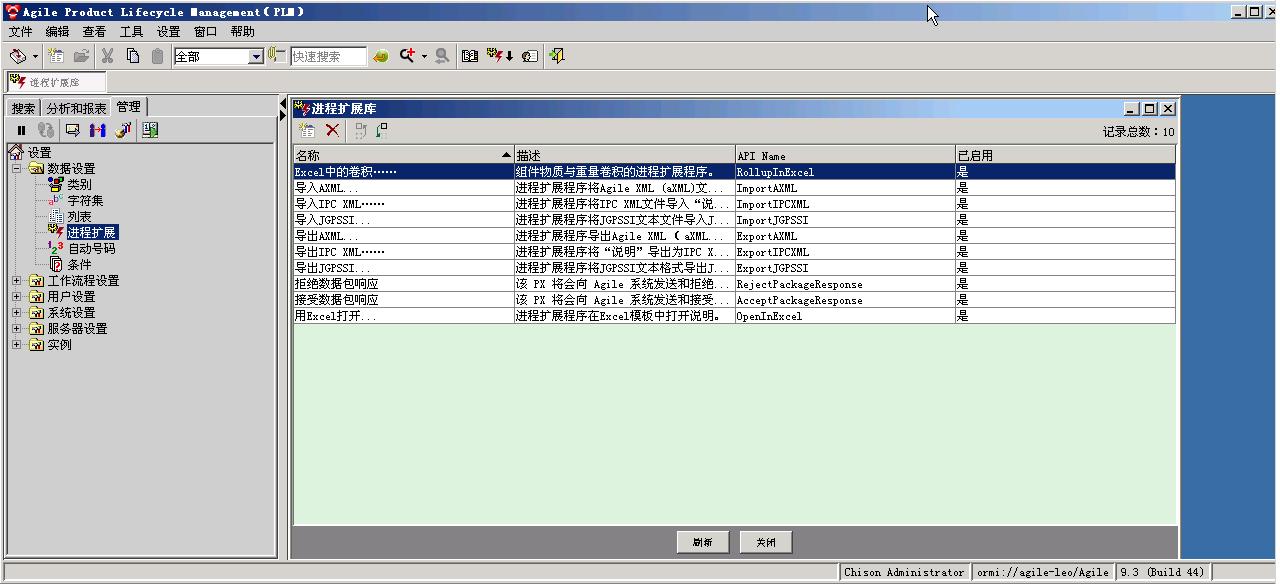Select the 自动号码 tree item

tap(91, 249)
